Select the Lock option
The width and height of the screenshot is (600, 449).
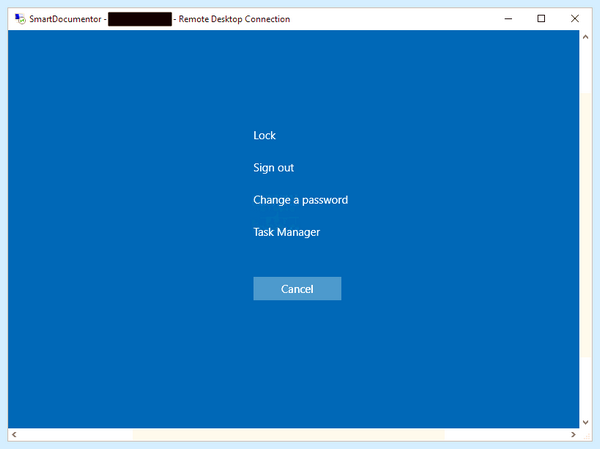[x=264, y=136]
